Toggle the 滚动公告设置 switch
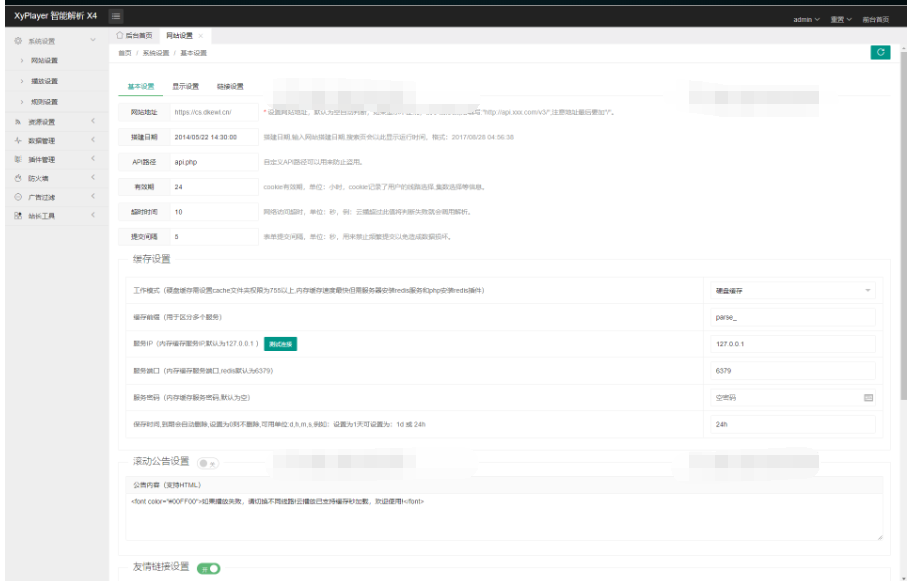 point(210,462)
